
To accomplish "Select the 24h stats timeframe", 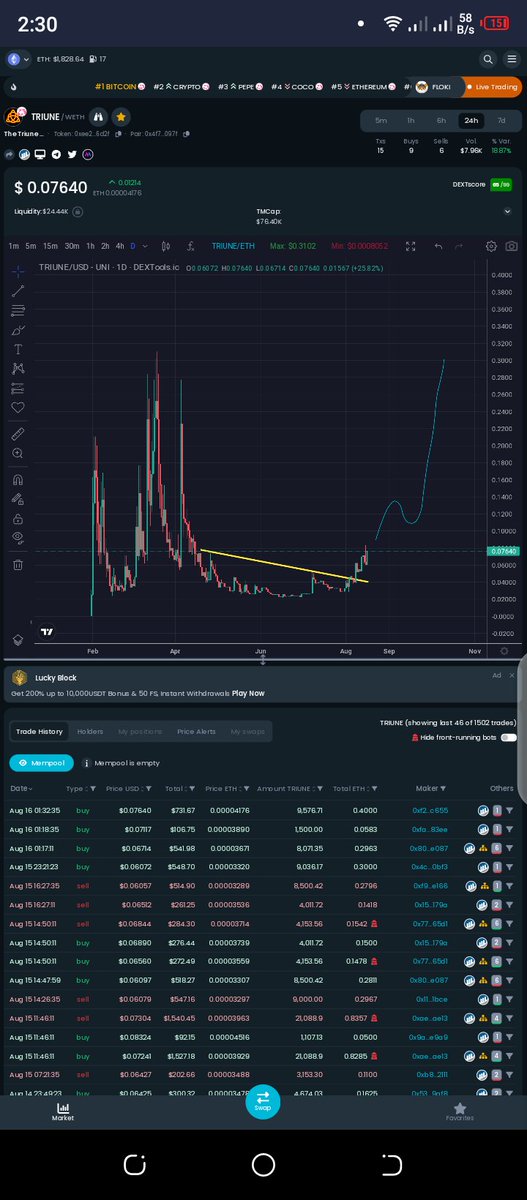I will coord(470,120).
